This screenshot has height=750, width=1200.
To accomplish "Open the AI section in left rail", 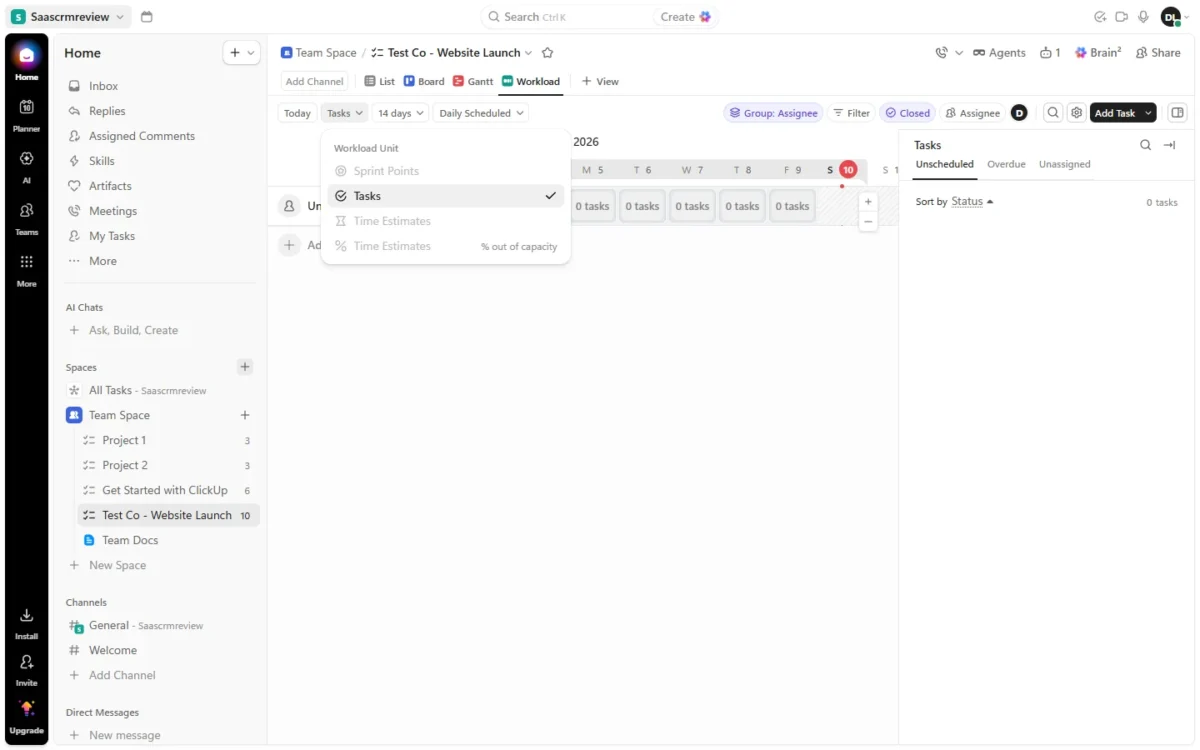I will click(26, 167).
